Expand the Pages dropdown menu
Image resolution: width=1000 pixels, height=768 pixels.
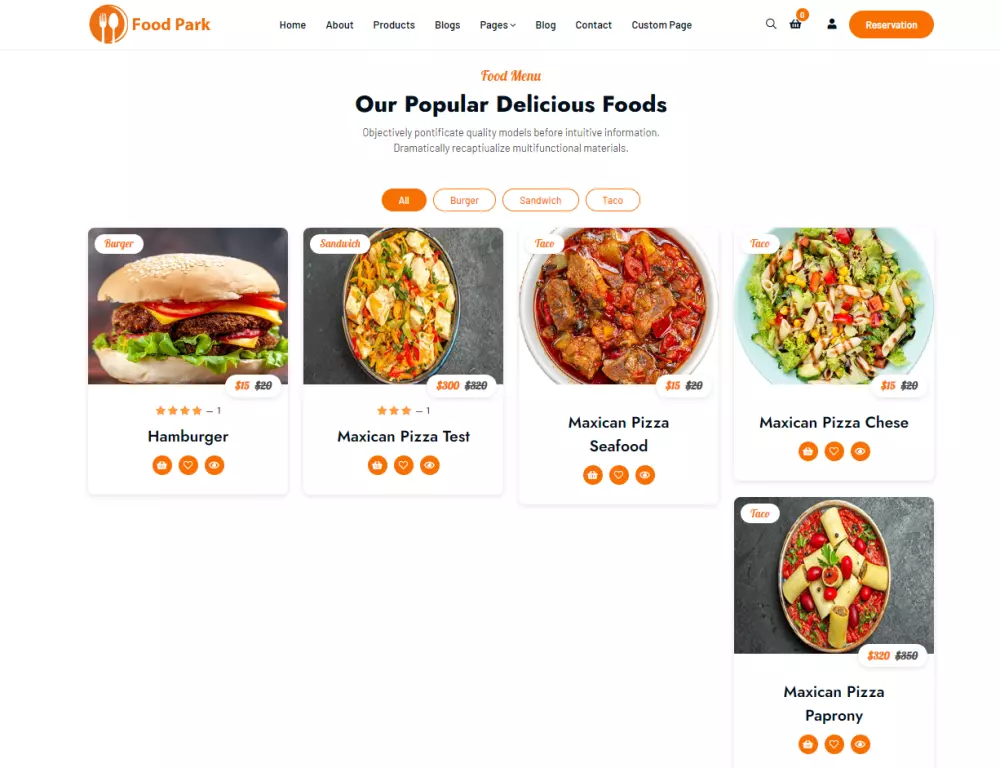(497, 25)
